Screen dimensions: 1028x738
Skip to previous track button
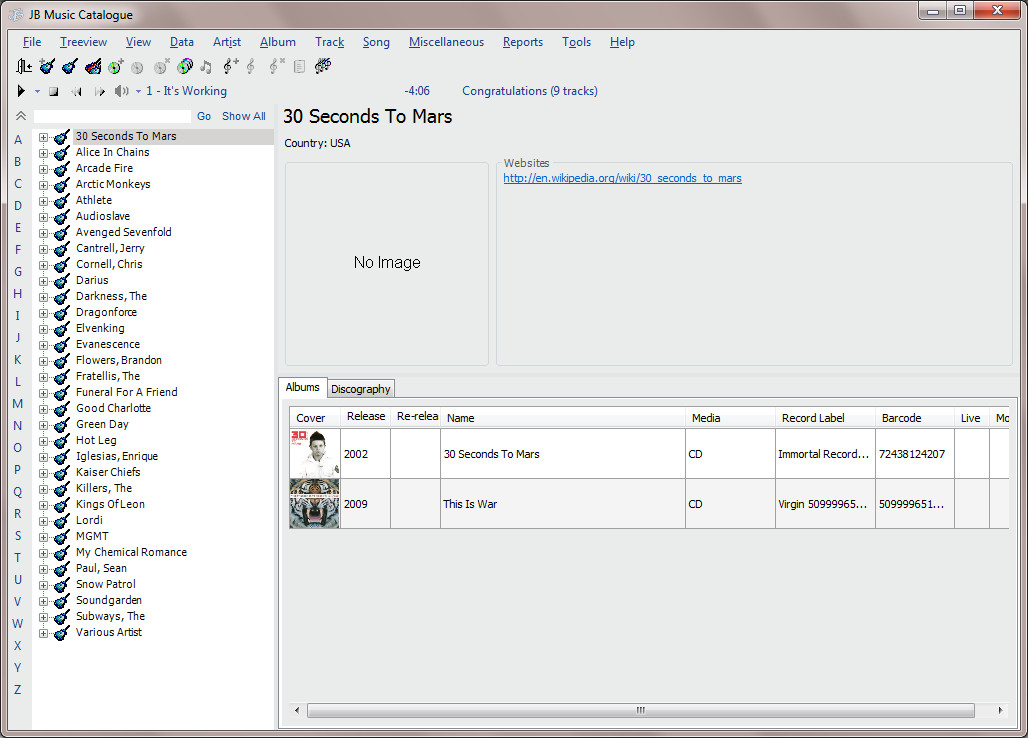click(77, 92)
